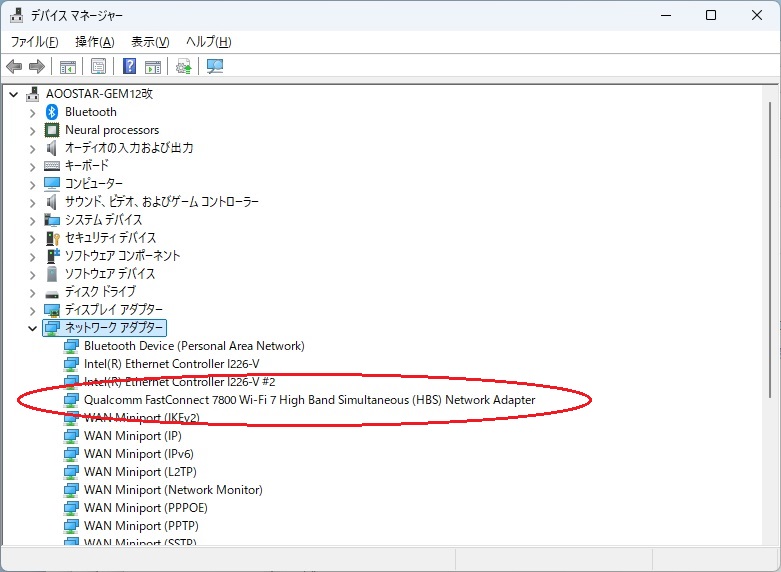Click the show/hide console tree toolbar icon
781x572 pixels.
[x=68, y=67]
